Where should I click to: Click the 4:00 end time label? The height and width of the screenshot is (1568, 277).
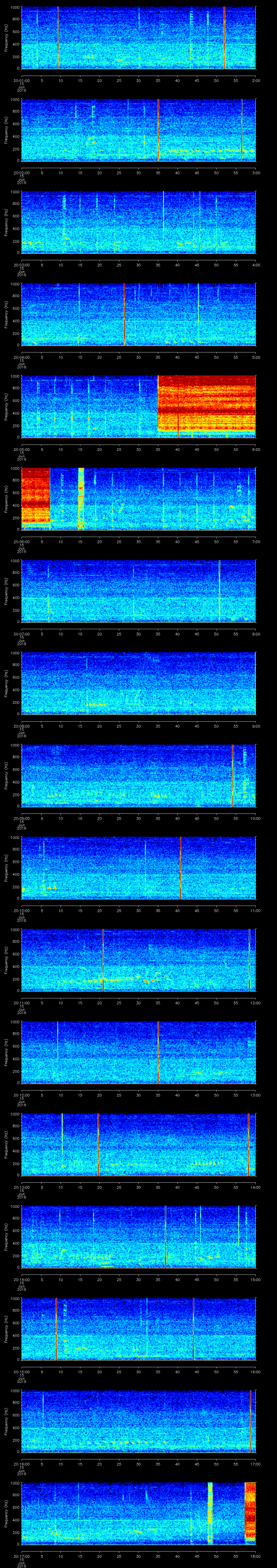pyautogui.click(x=256, y=265)
